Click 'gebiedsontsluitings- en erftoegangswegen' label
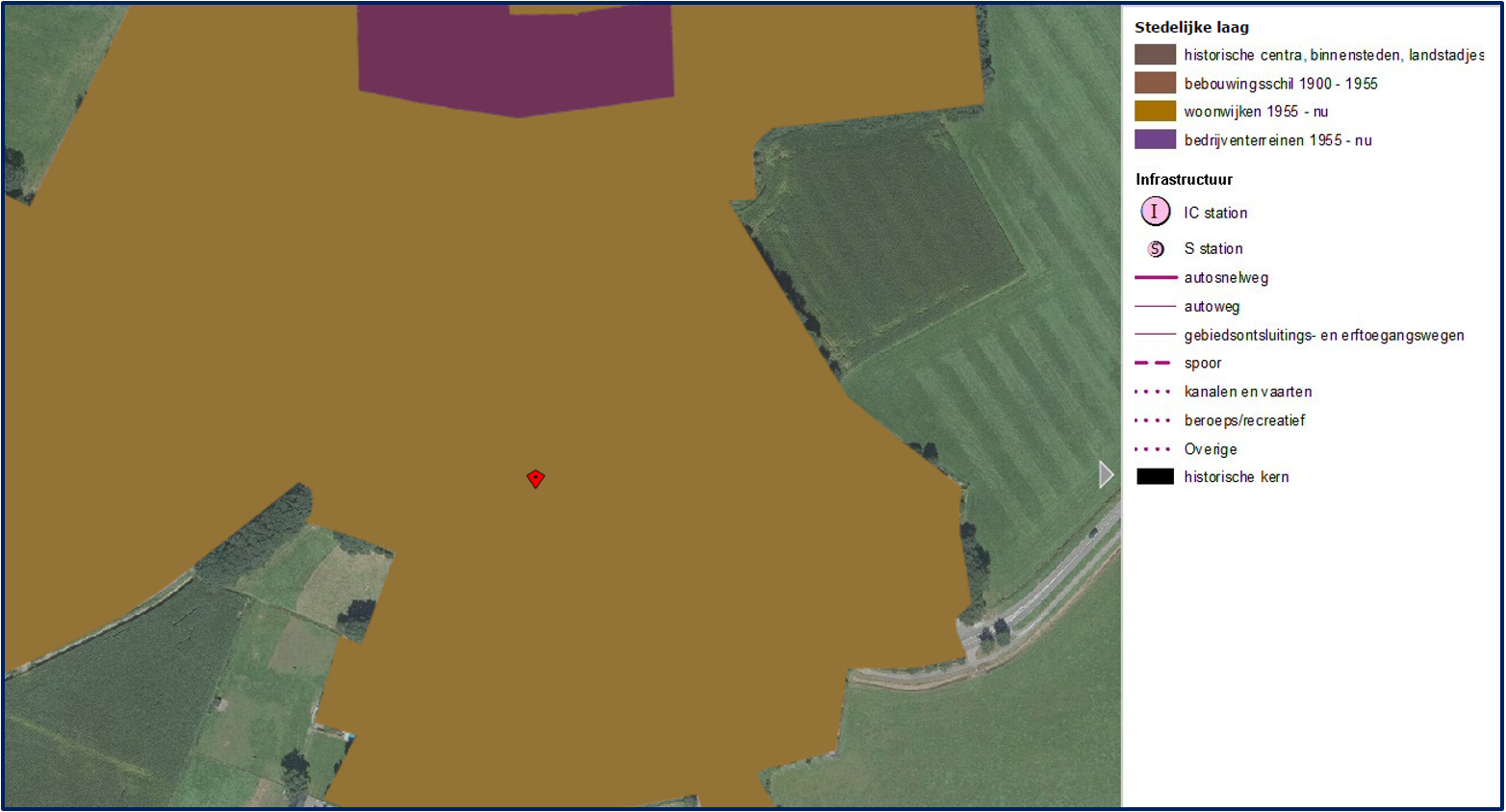 pos(1324,335)
